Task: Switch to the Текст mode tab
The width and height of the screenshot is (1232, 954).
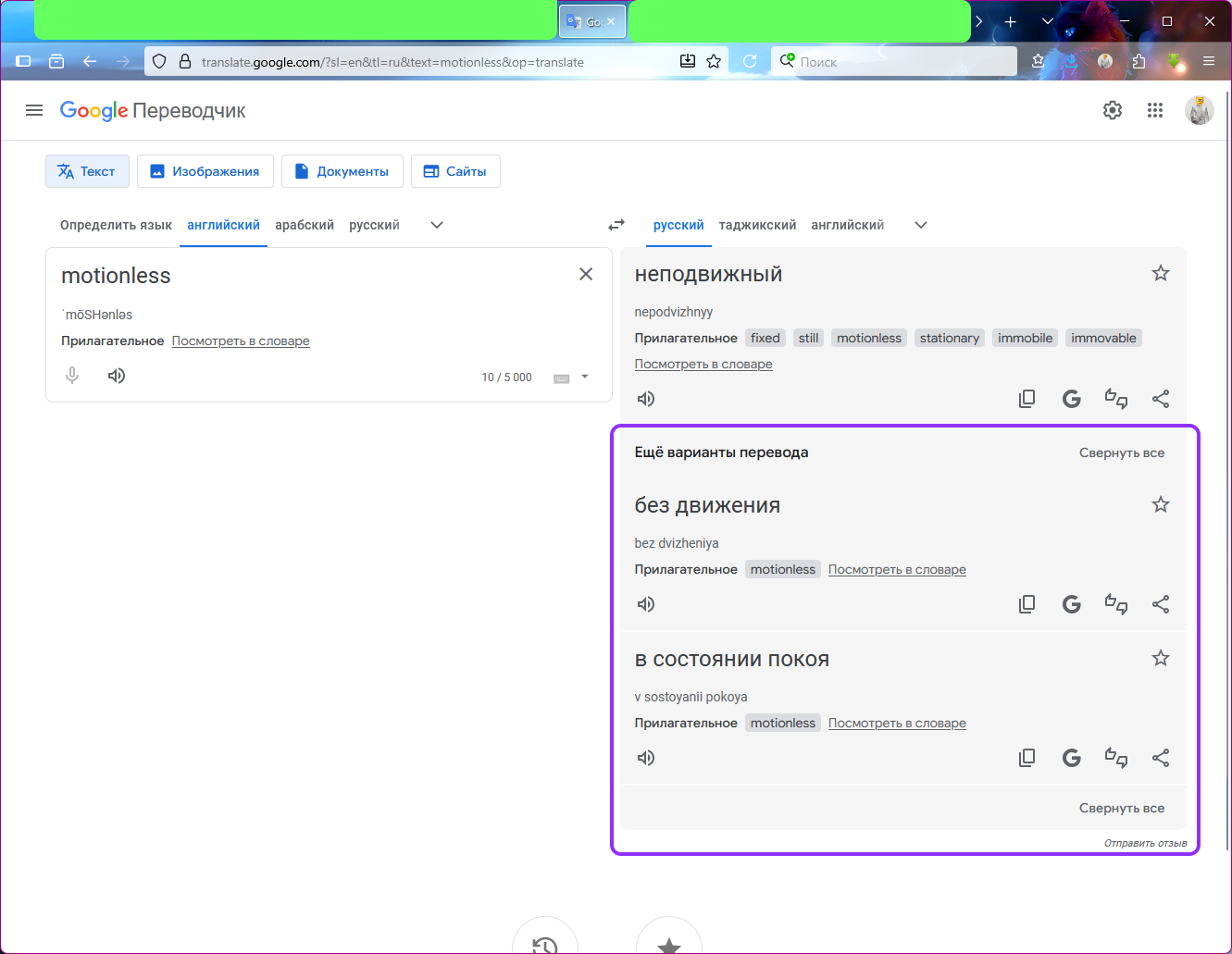Action: pyautogui.click(x=87, y=171)
